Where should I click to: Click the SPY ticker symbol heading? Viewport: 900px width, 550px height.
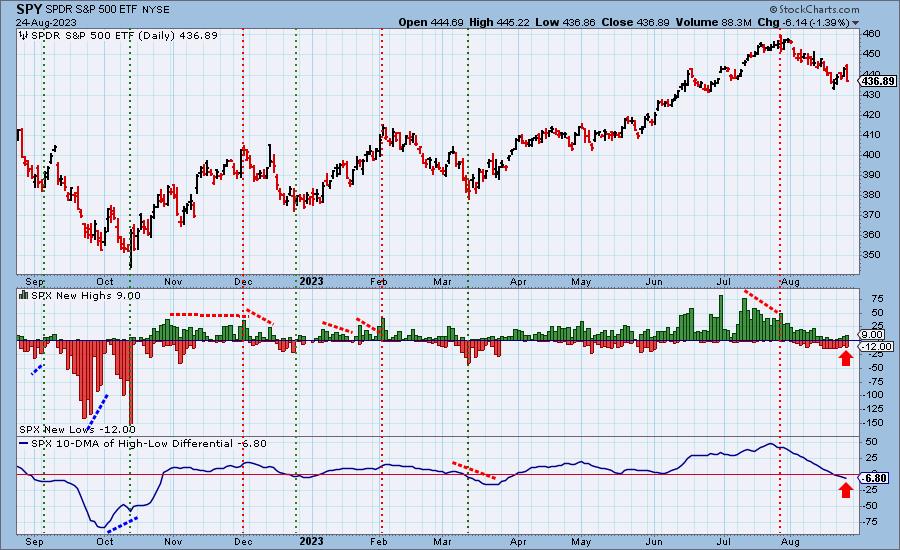point(28,9)
